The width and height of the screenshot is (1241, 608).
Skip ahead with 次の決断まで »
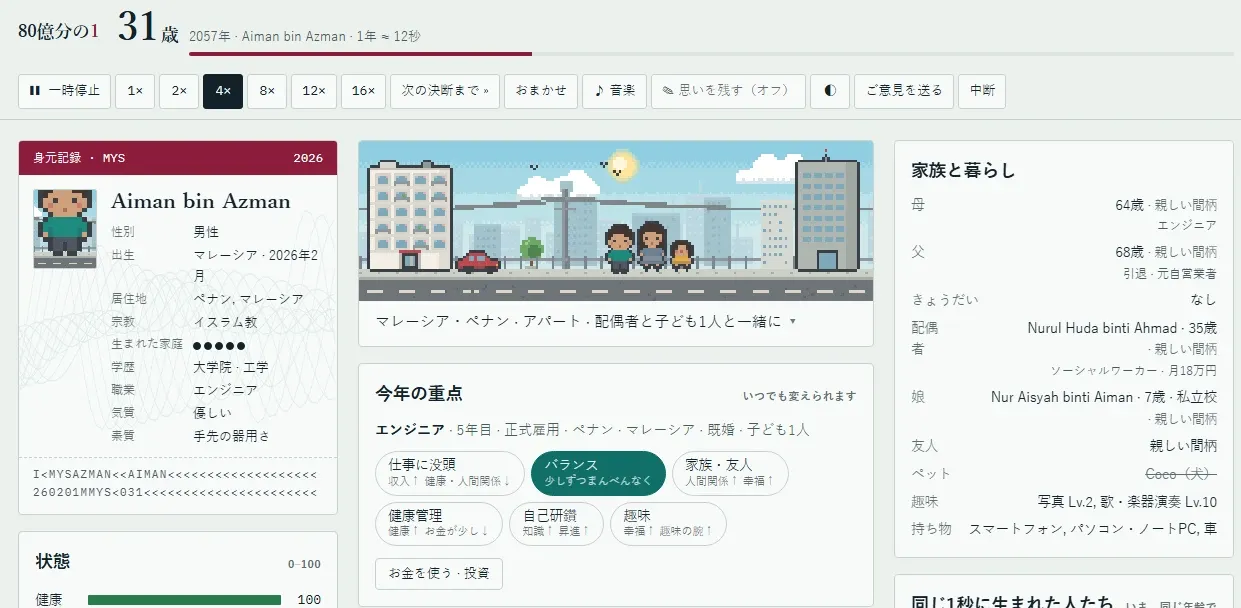click(x=444, y=91)
